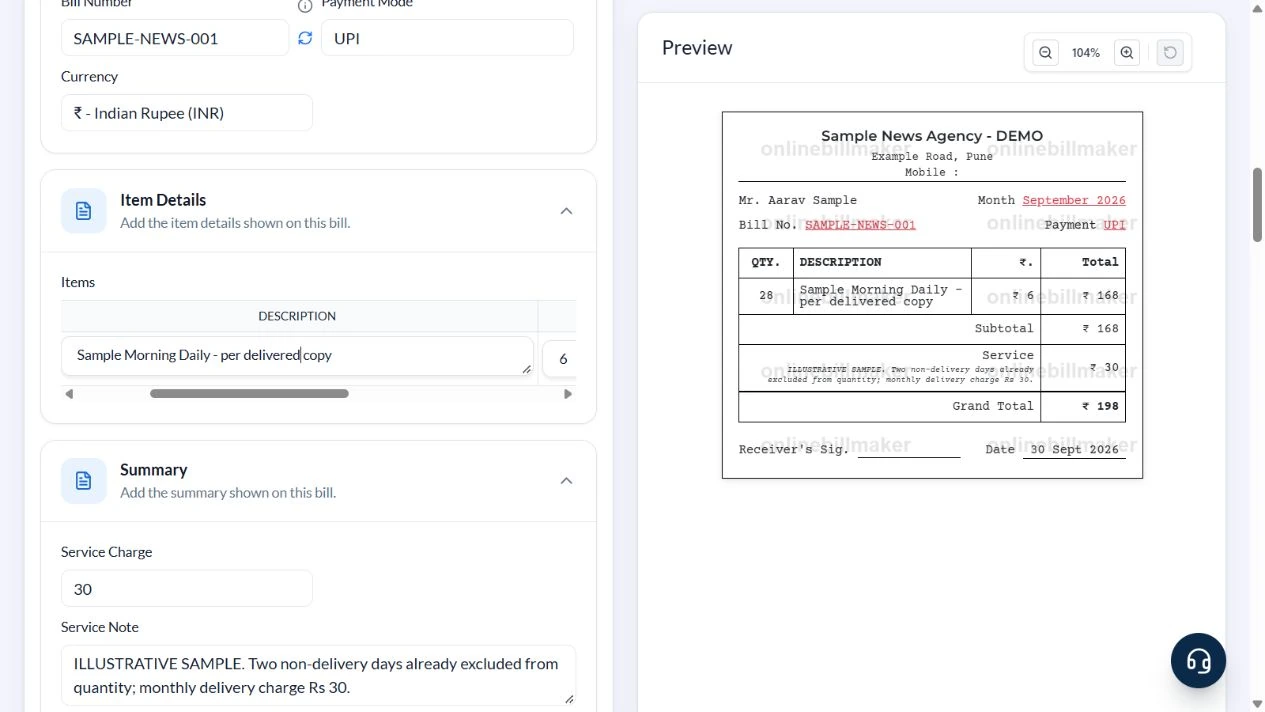Click the 104% zoom level text
This screenshot has width=1265, height=712.
[1086, 53]
